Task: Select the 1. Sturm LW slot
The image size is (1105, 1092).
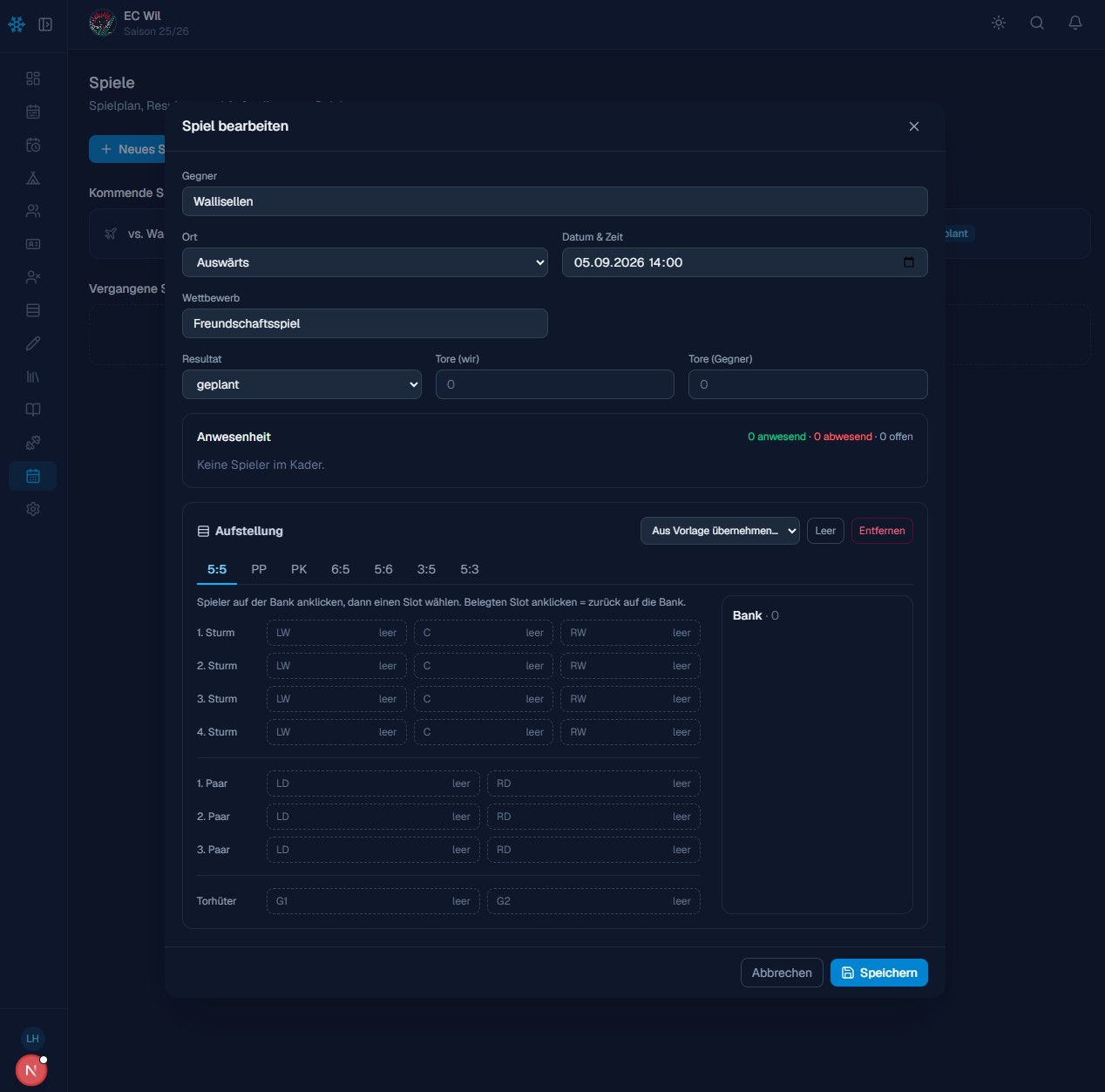Action: [336, 633]
